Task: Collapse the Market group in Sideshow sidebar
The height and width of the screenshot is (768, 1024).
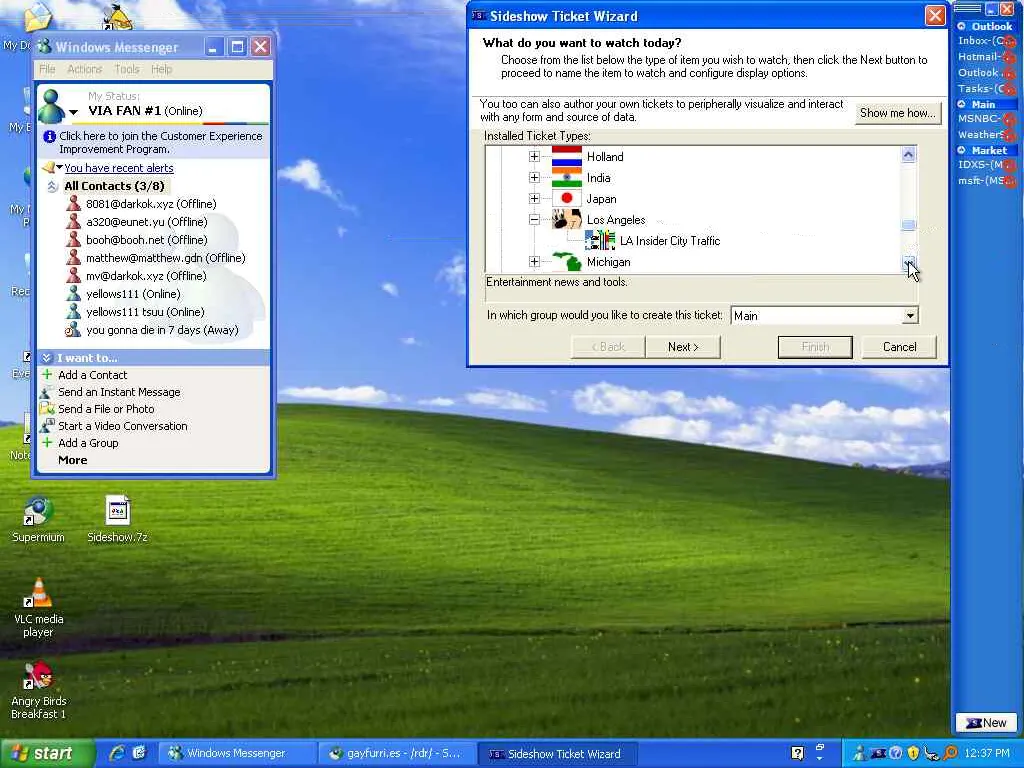Action: point(962,150)
